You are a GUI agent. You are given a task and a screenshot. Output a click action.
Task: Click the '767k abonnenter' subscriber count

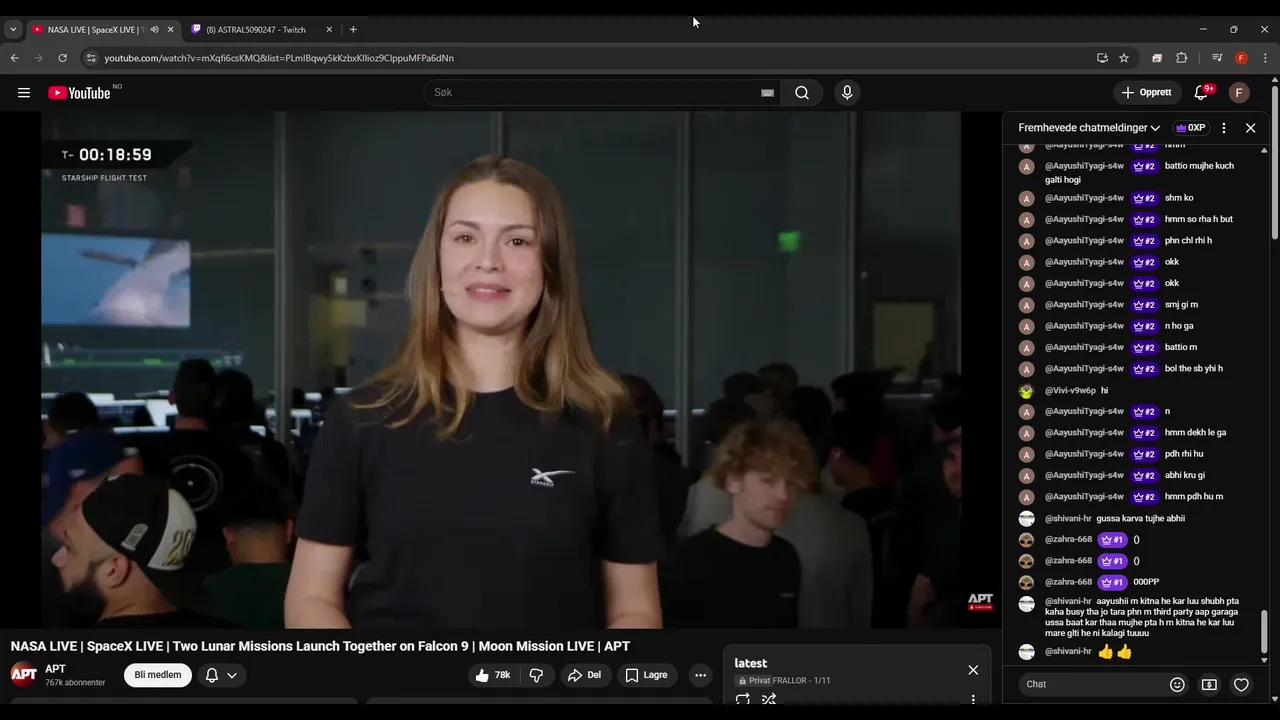(75, 683)
